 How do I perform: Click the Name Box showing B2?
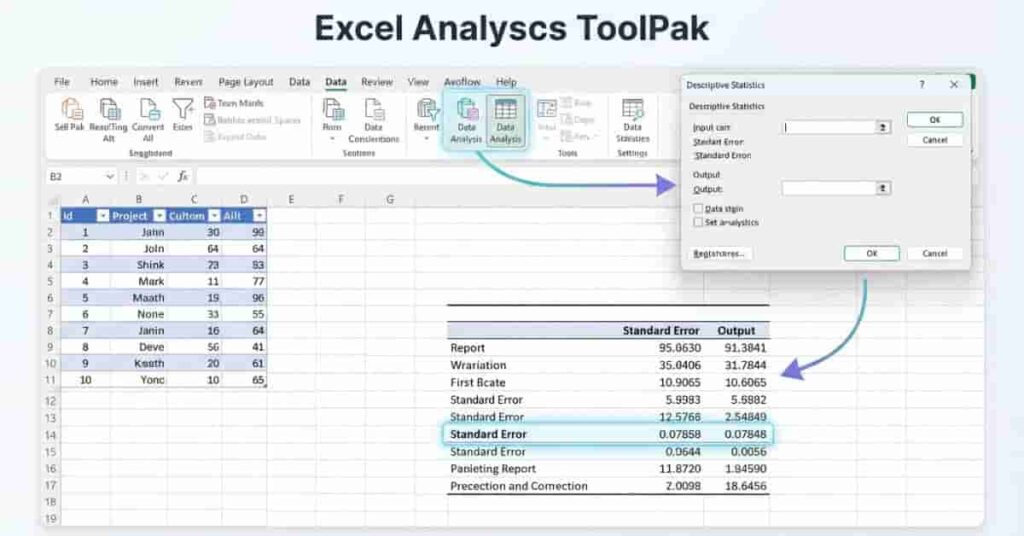coord(74,176)
